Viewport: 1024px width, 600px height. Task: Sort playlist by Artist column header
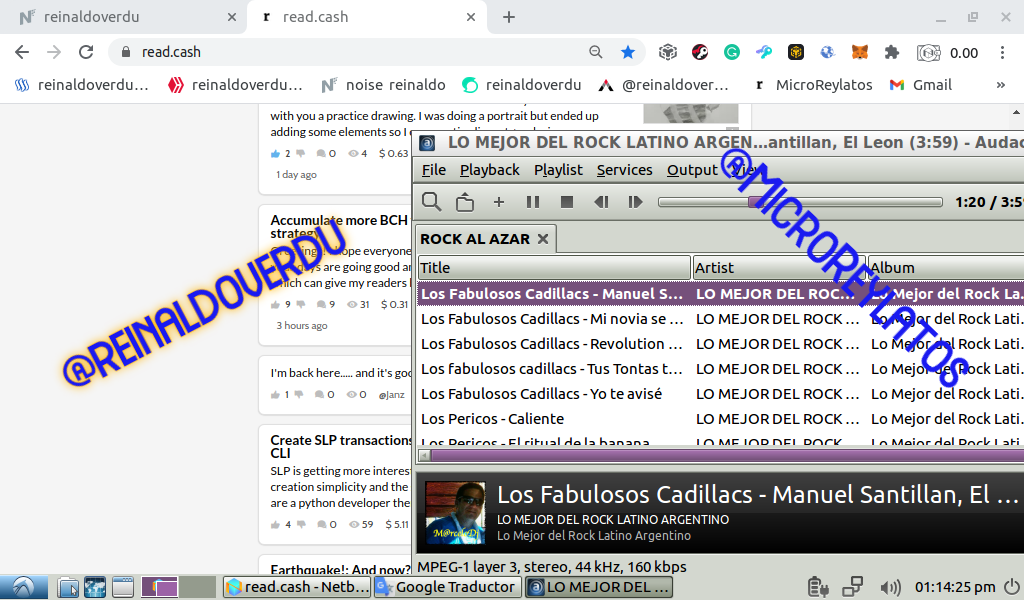point(779,268)
